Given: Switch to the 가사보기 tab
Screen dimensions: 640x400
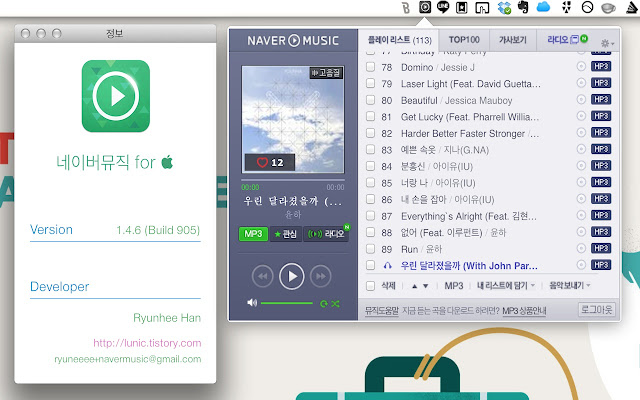Looking at the screenshot, I should point(513,40).
